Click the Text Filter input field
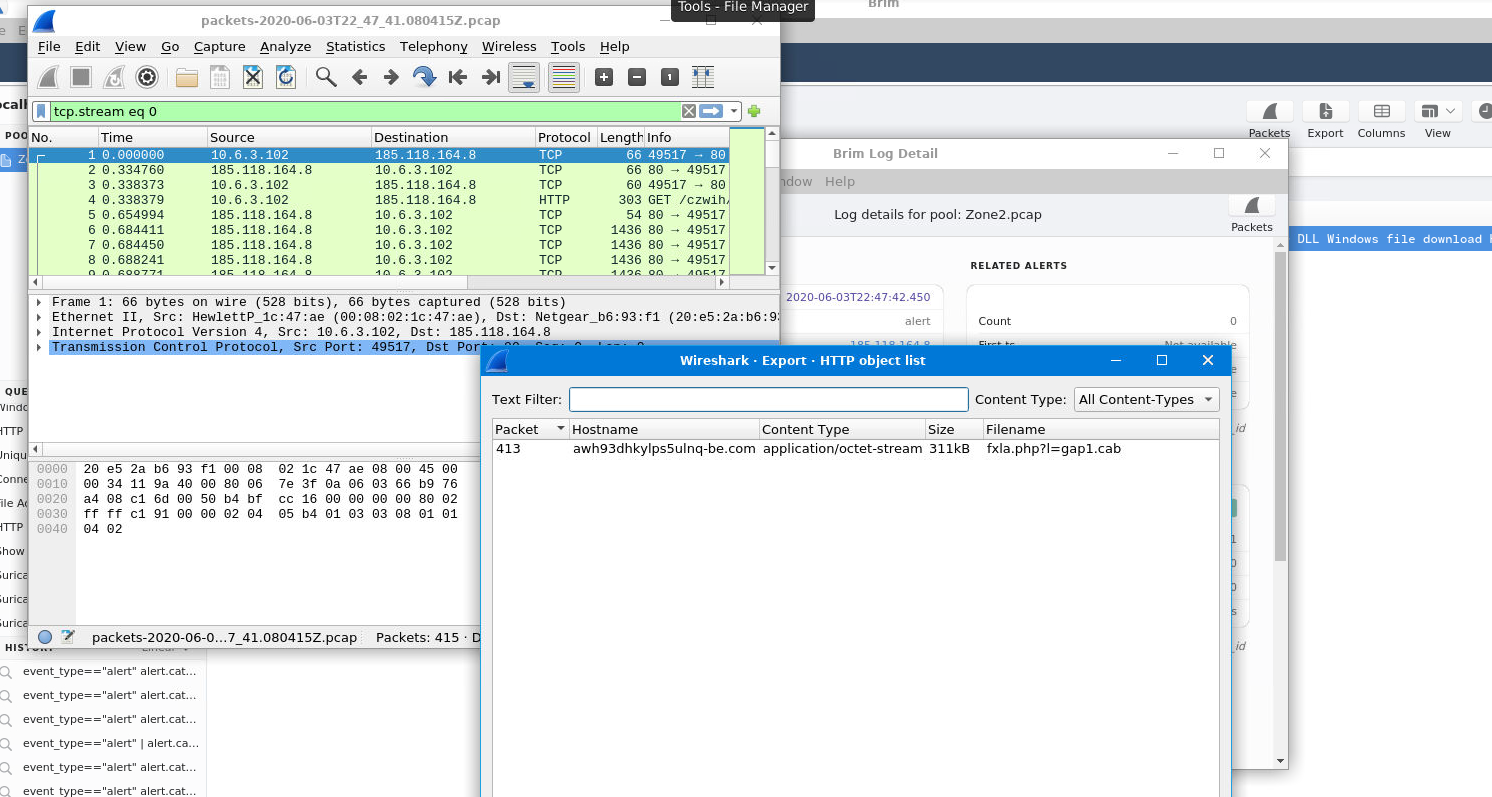The width and height of the screenshot is (1492, 797). point(769,399)
